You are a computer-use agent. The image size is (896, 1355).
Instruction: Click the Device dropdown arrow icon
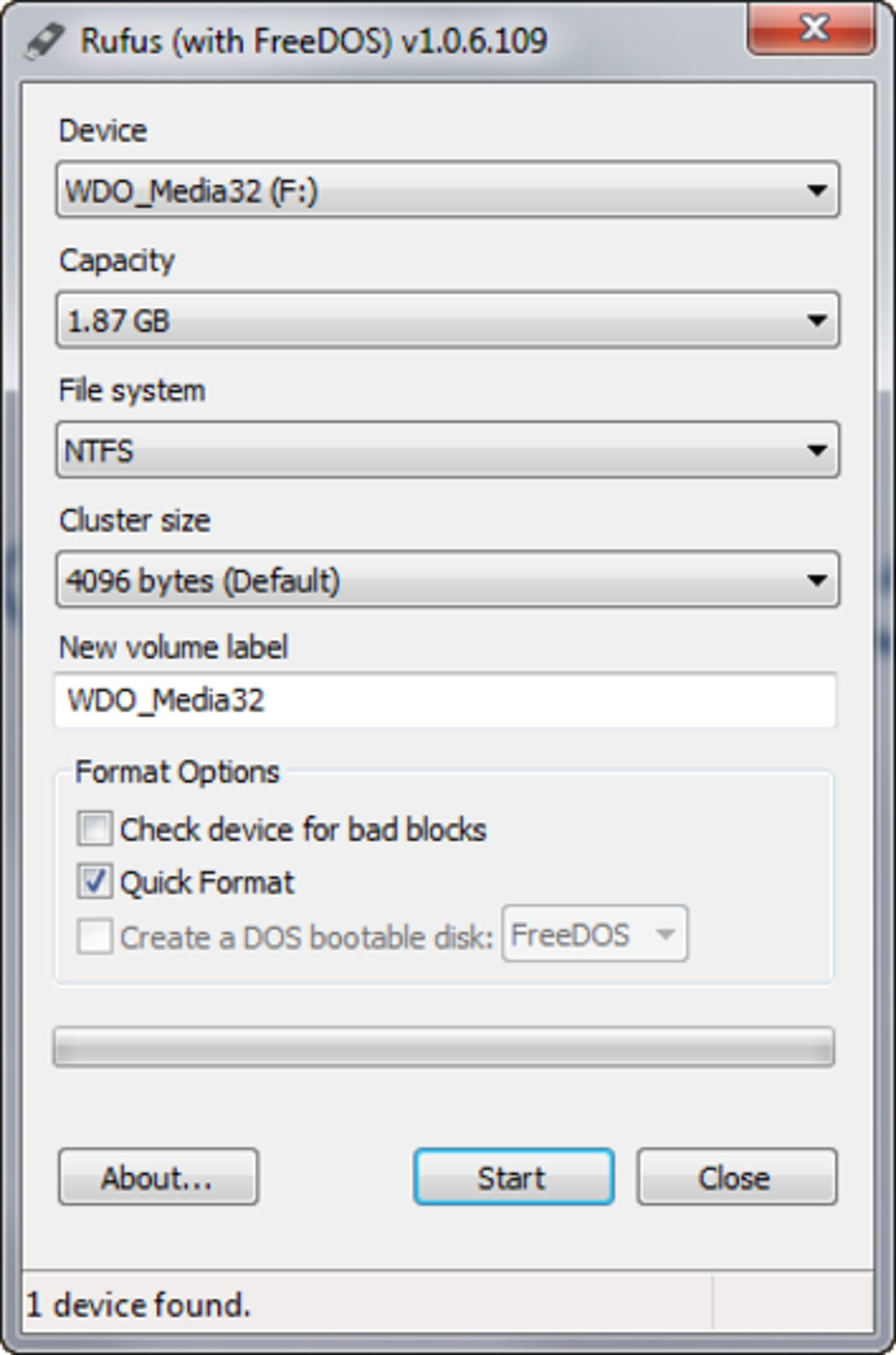(x=816, y=190)
